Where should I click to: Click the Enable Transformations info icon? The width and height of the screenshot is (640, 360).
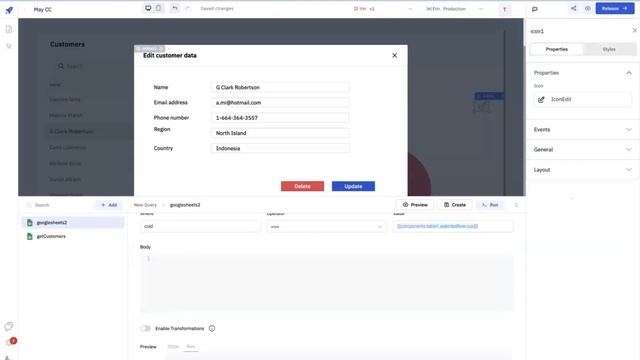(x=212, y=328)
